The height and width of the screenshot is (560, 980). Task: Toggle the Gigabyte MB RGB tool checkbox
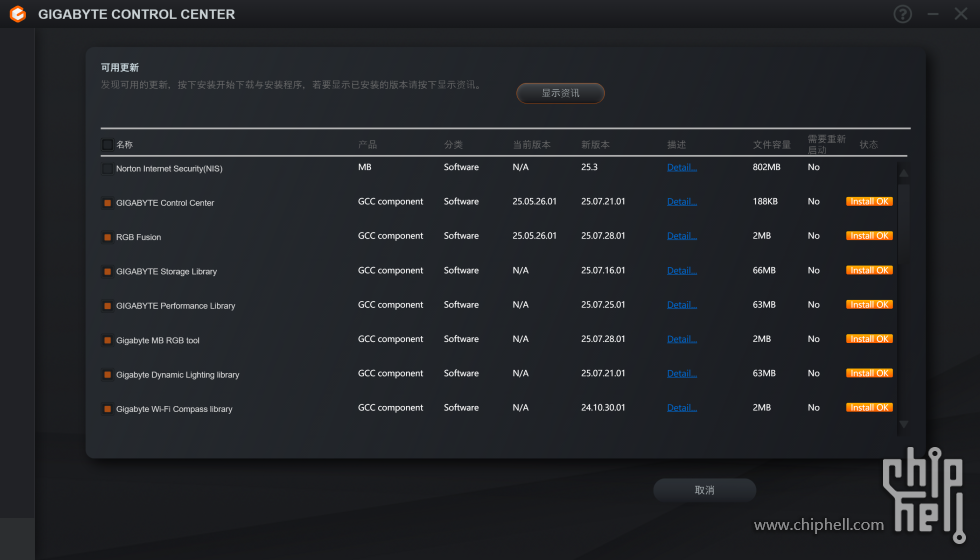tap(108, 341)
